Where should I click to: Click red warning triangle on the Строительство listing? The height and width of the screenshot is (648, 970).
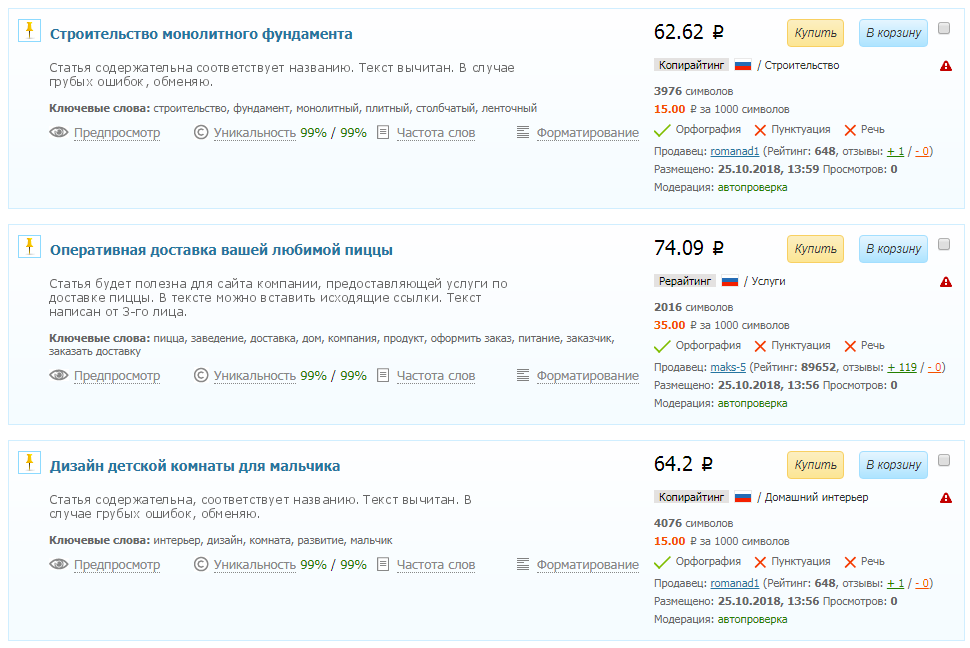click(945, 66)
